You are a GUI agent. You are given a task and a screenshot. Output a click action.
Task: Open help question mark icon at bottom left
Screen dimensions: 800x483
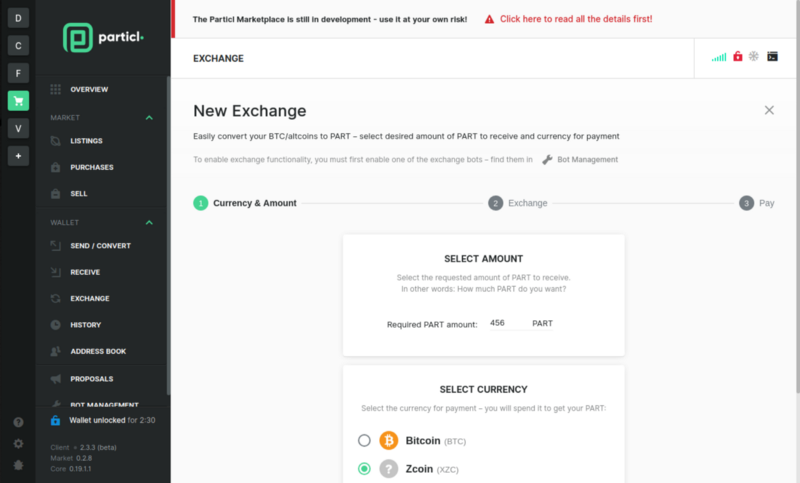pos(18,422)
